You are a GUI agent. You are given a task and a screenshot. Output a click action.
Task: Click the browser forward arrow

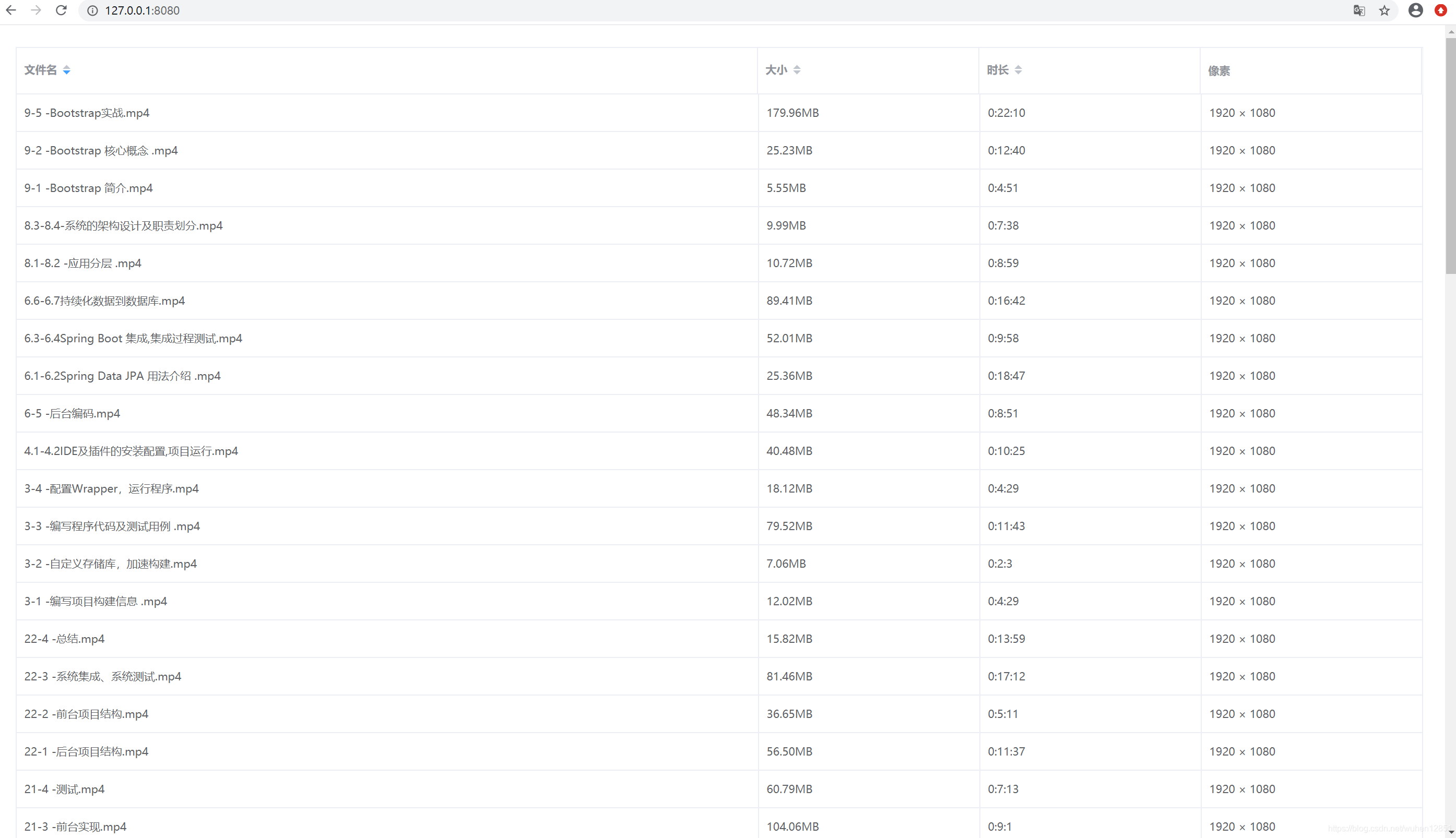(35, 10)
